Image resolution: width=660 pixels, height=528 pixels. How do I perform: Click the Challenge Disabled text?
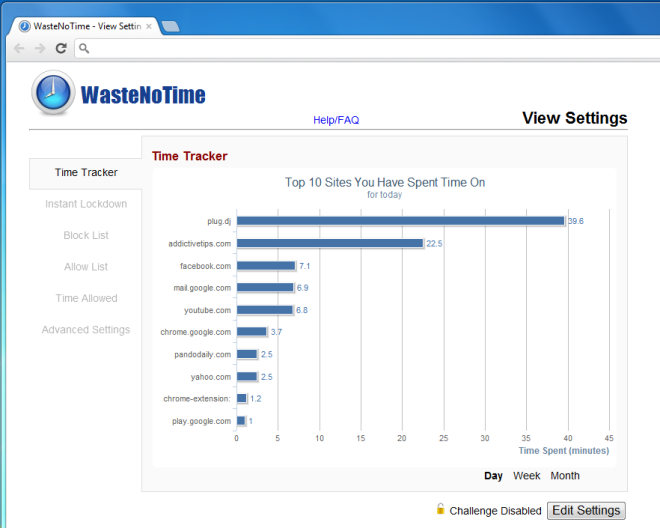pos(495,511)
